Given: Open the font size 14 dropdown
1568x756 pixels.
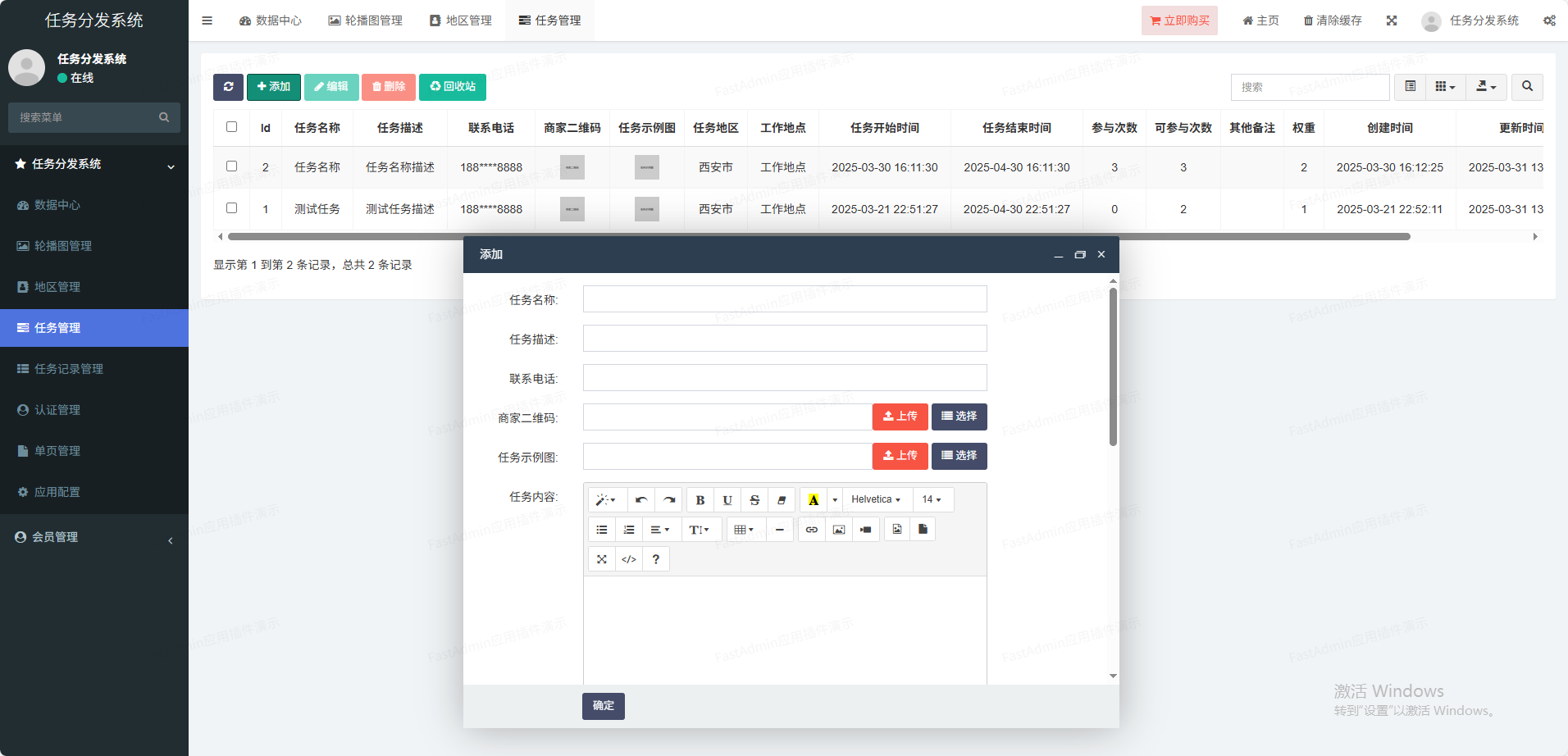Looking at the screenshot, I should tap(932, 499).
